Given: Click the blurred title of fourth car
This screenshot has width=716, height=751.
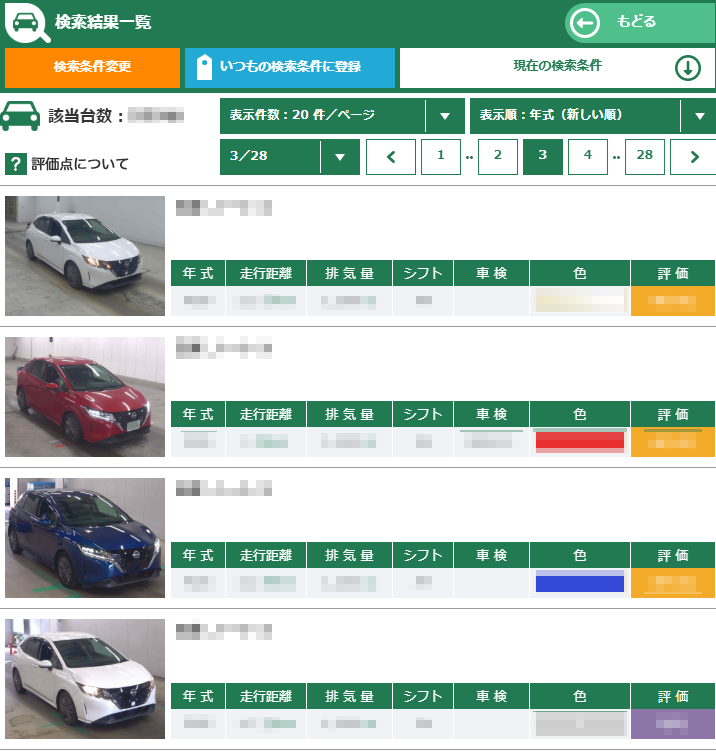Looking at the screenshot, I should click(224, 632).
